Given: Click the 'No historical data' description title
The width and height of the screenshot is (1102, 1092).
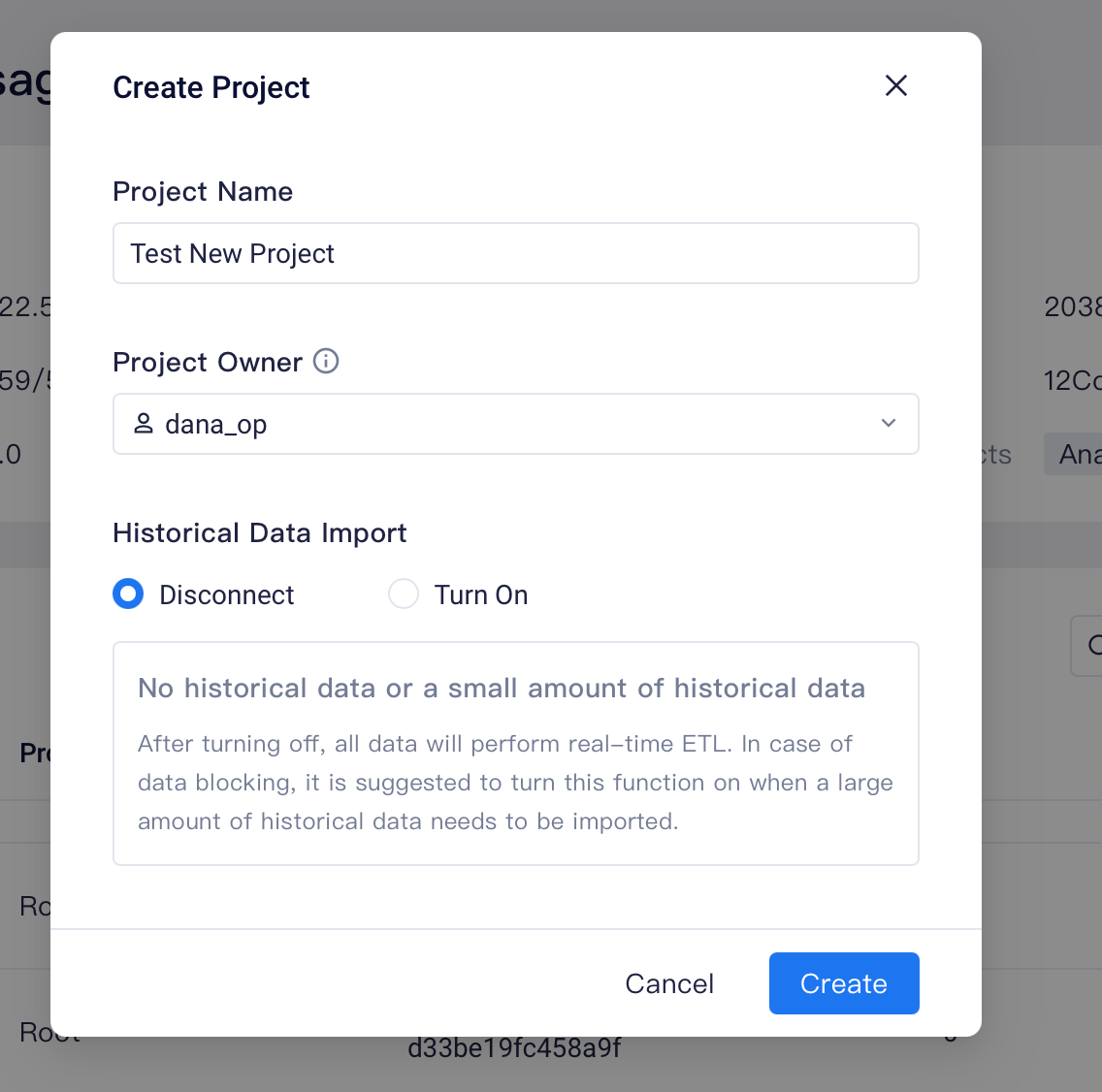Looking at the screenshot, I should pos(502,688).
